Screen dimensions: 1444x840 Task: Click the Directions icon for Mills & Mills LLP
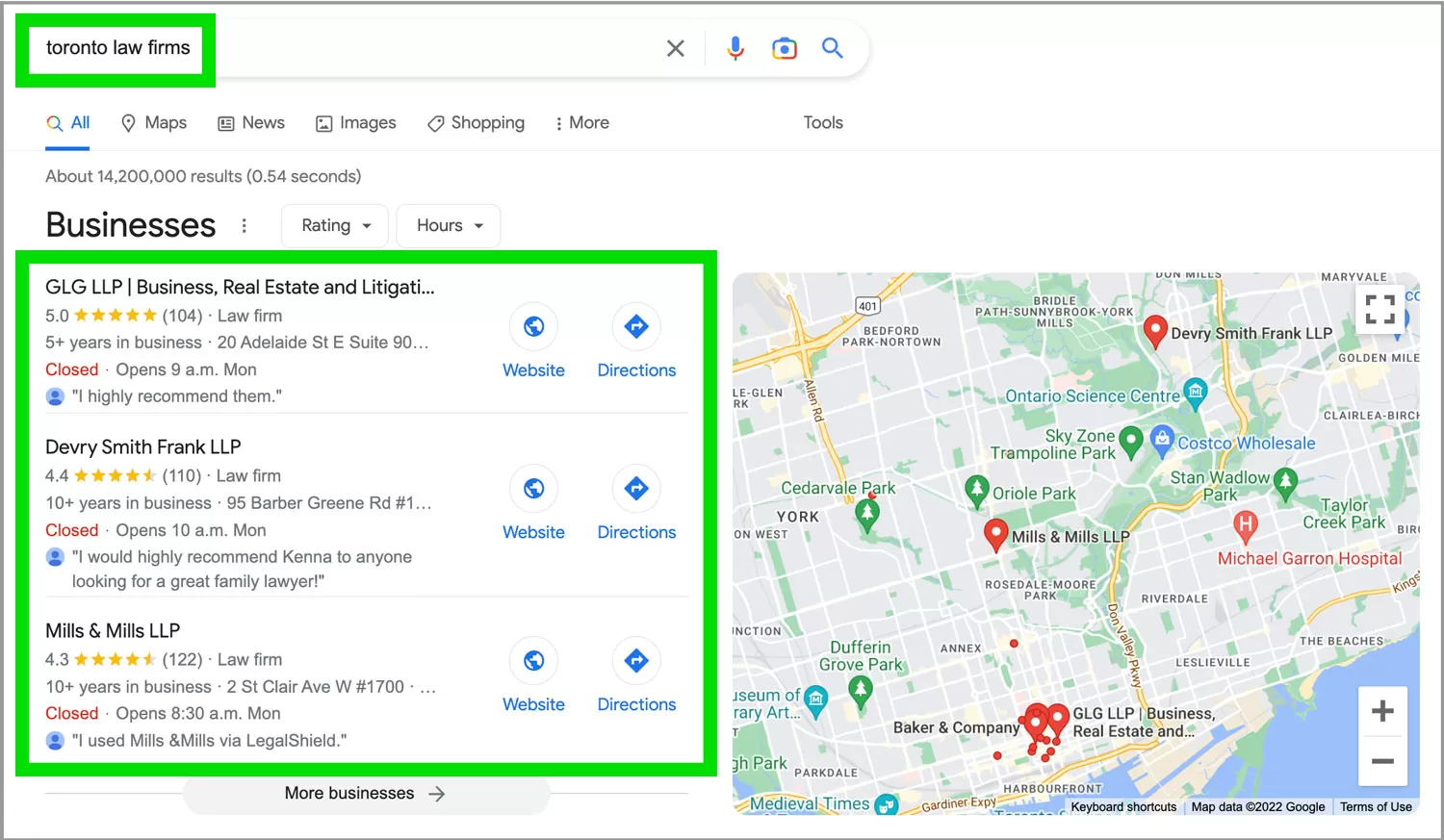coord(636,661)
